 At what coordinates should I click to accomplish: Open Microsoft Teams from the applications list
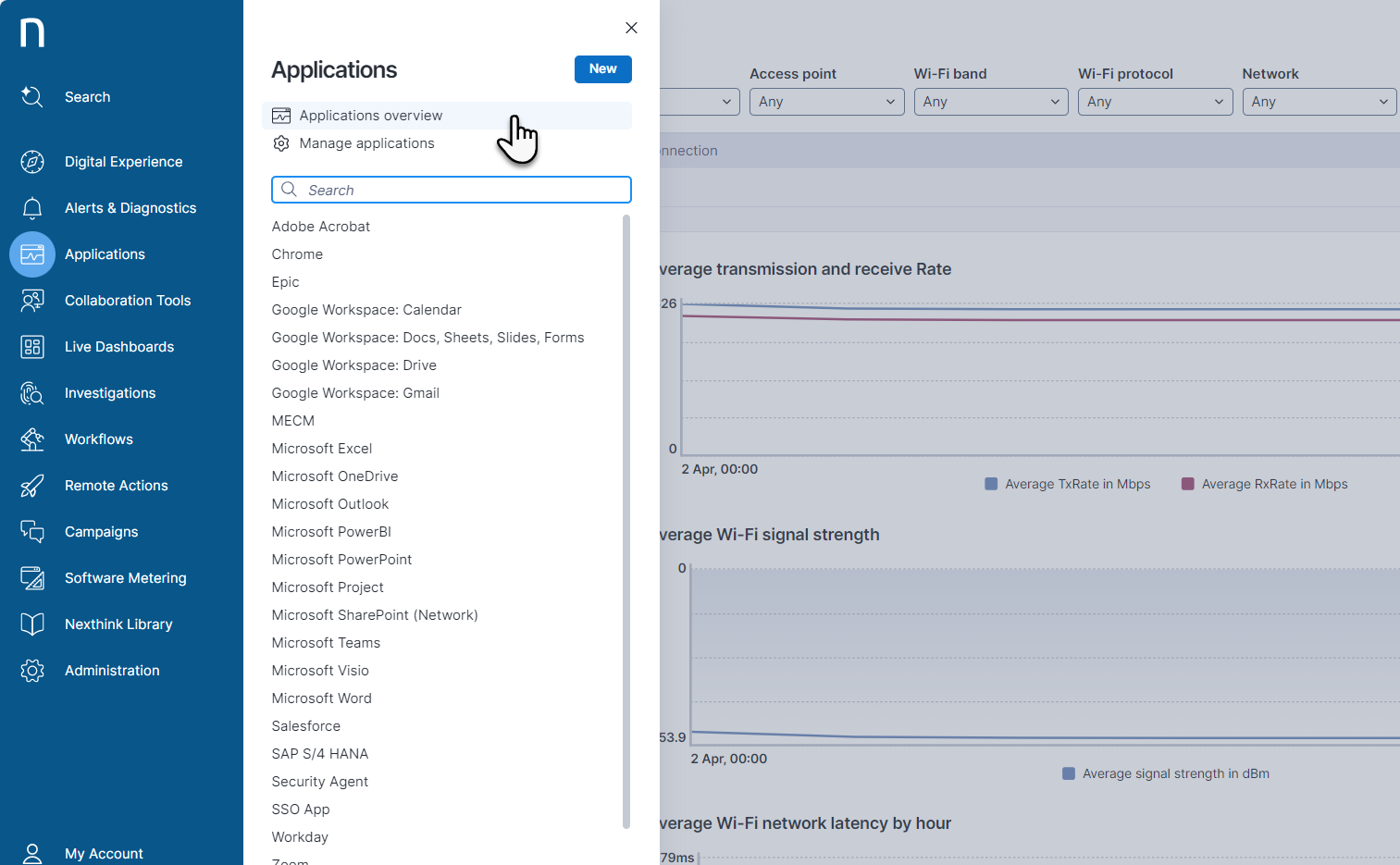pos(326,643)
